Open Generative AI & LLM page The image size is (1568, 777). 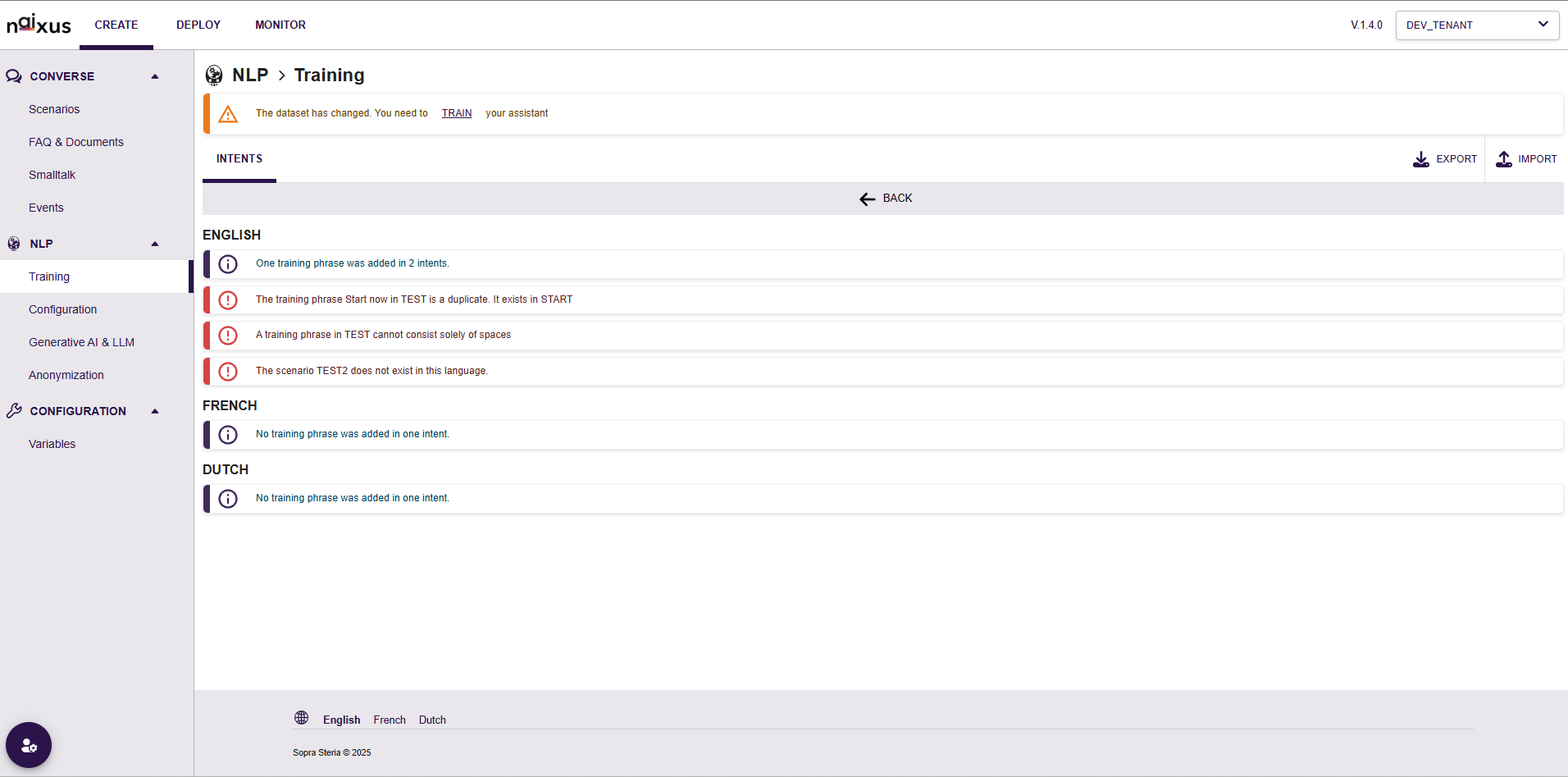pyautogui.click(x=81, y=342)
